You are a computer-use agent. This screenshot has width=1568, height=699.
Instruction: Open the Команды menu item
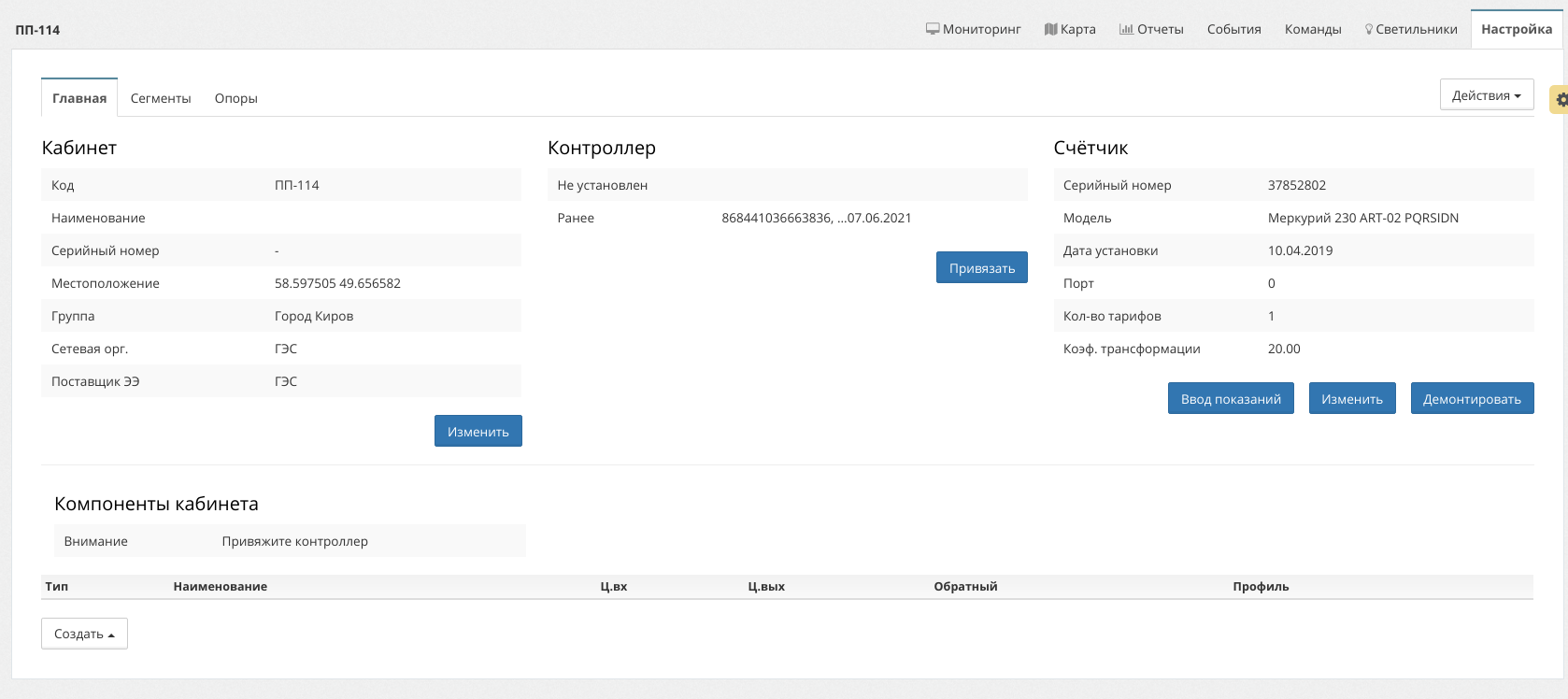tap(1312, 29)
